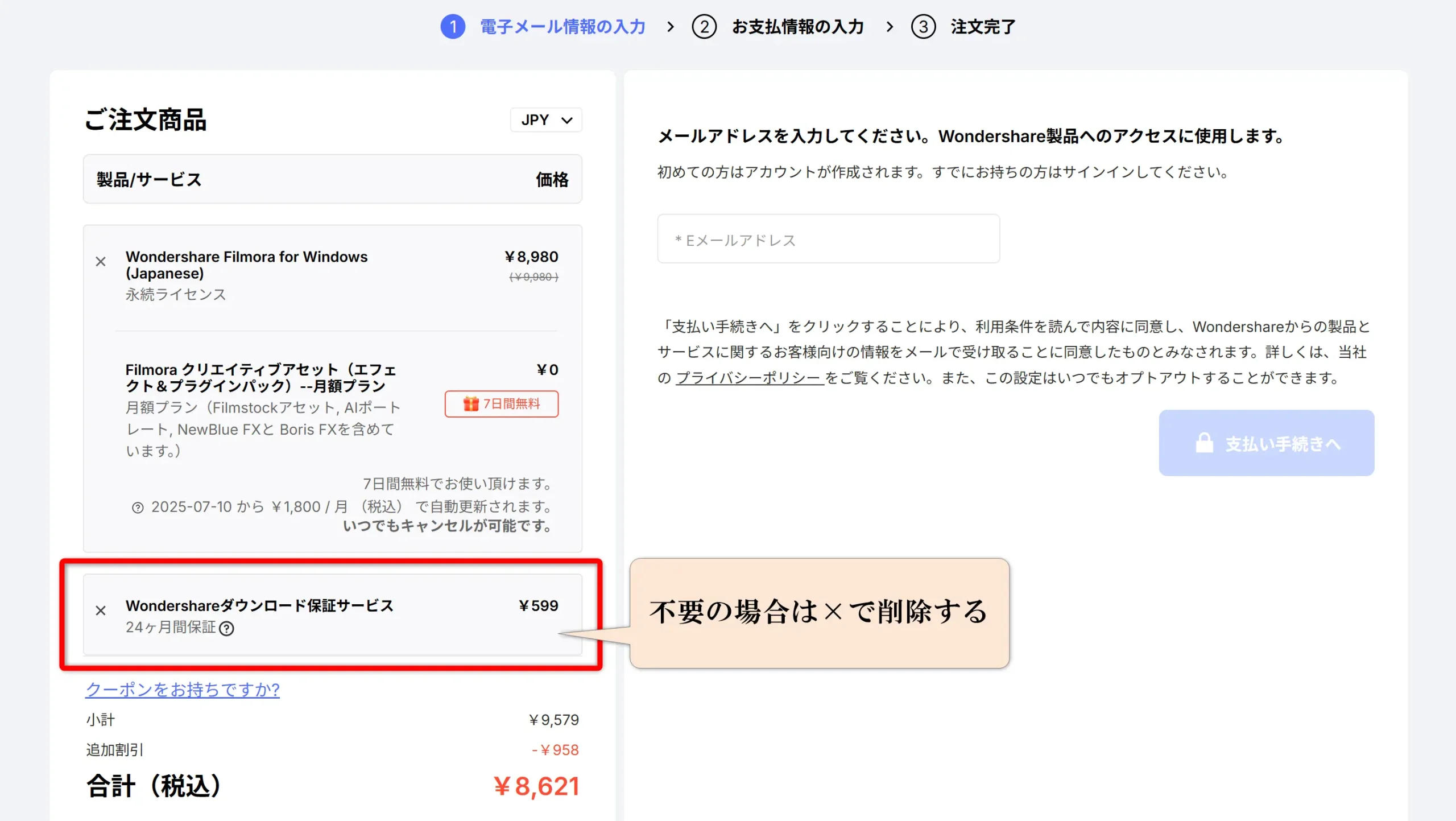Open the クーポンをお持ちですか? coupon link

(183, 690)
